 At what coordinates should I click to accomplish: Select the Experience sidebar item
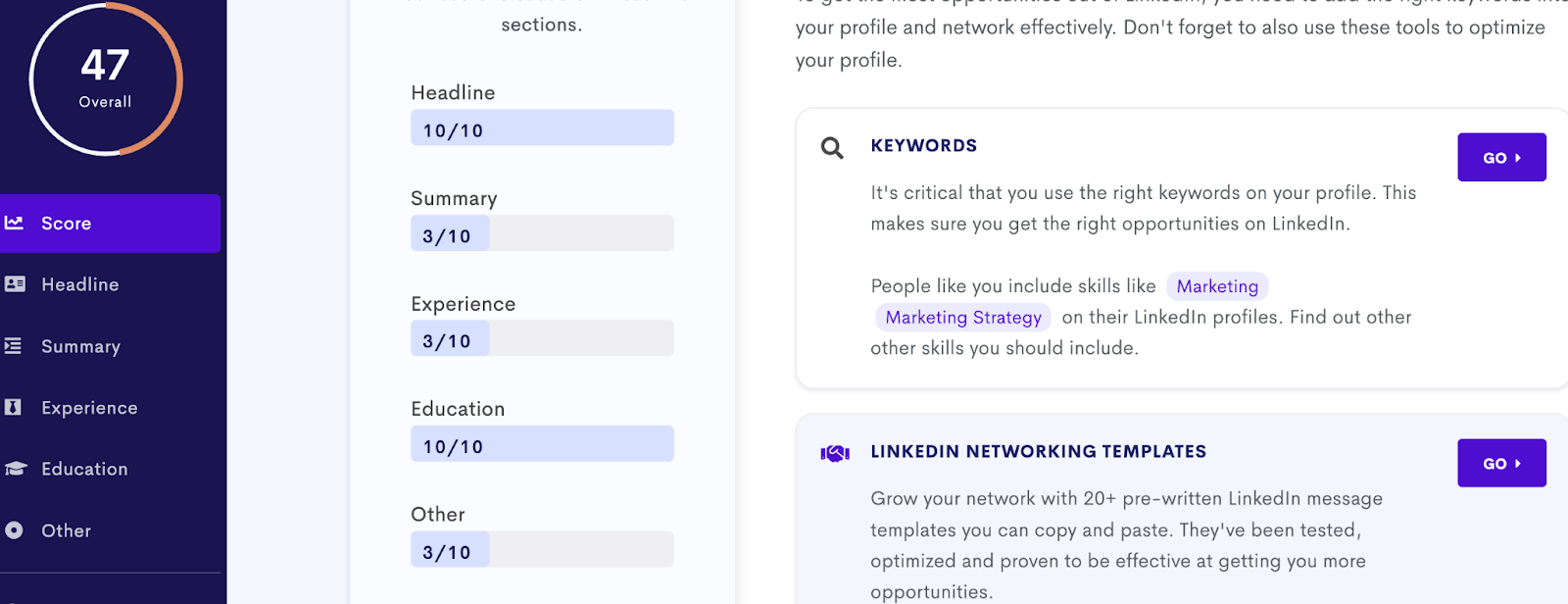click(89, 408)
